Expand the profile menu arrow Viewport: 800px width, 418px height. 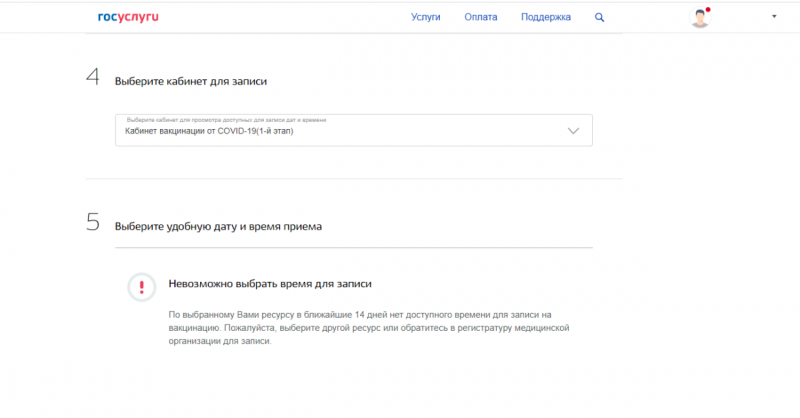coord(774,17)
